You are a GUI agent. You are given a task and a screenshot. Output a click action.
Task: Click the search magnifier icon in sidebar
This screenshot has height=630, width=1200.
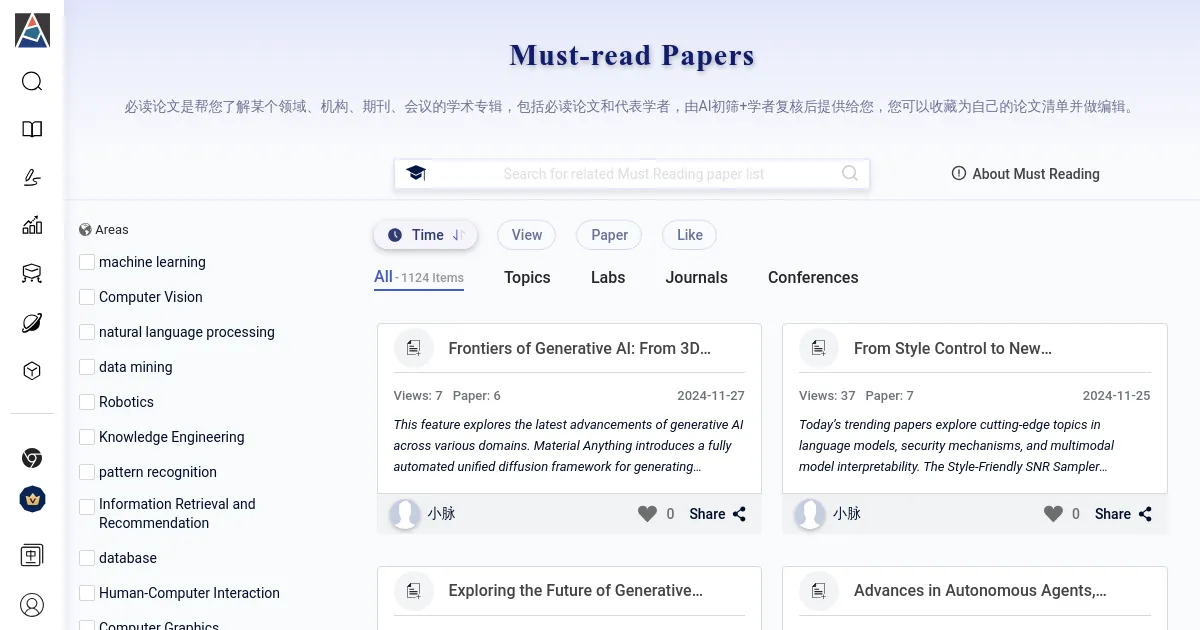click(32, 81)
